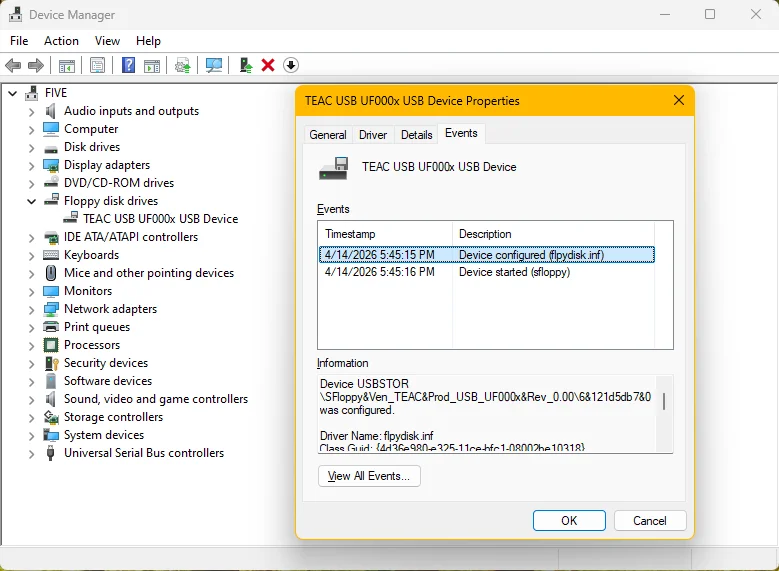
Task: Click the Universal Serial Bus controllers plug icon
Action: [x=50, y=453]
